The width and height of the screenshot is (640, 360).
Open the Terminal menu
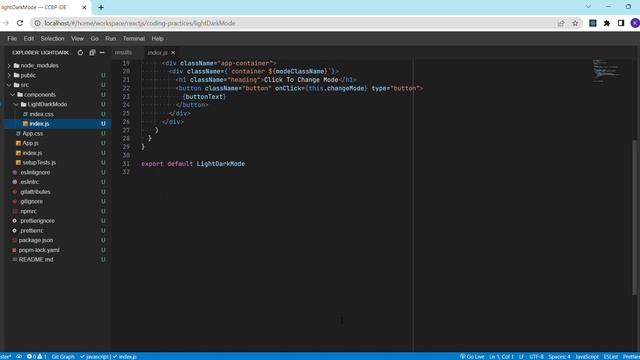point(134,38)
